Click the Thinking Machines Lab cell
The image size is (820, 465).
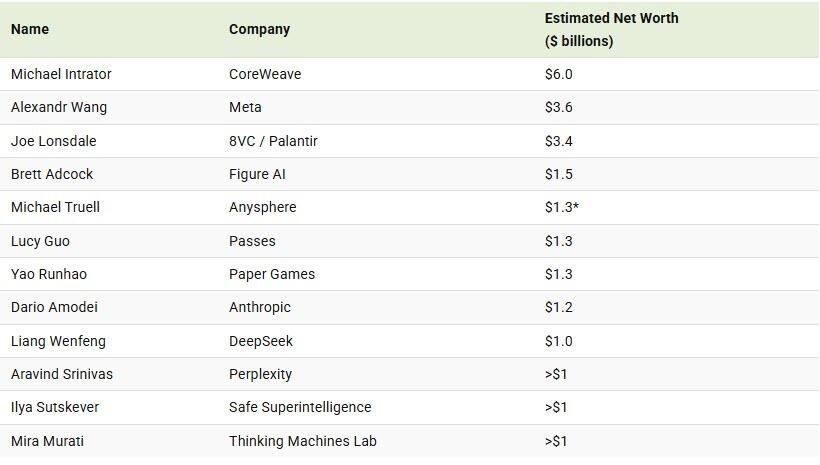(x=303, y=441)
